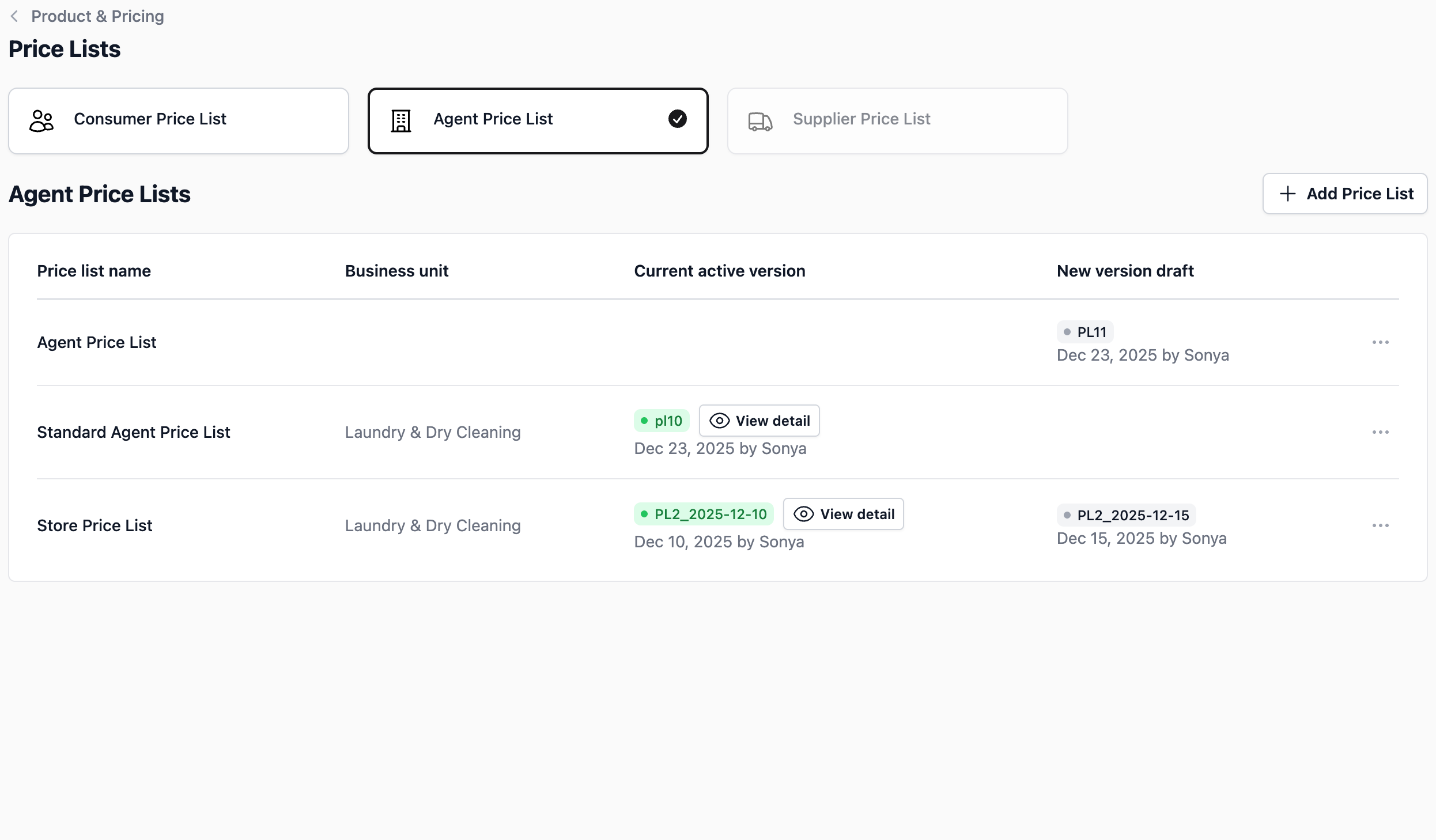Click the back chevron beside Product & Pricing
This screenshot has height=840, width=1436.
point(14,16)
